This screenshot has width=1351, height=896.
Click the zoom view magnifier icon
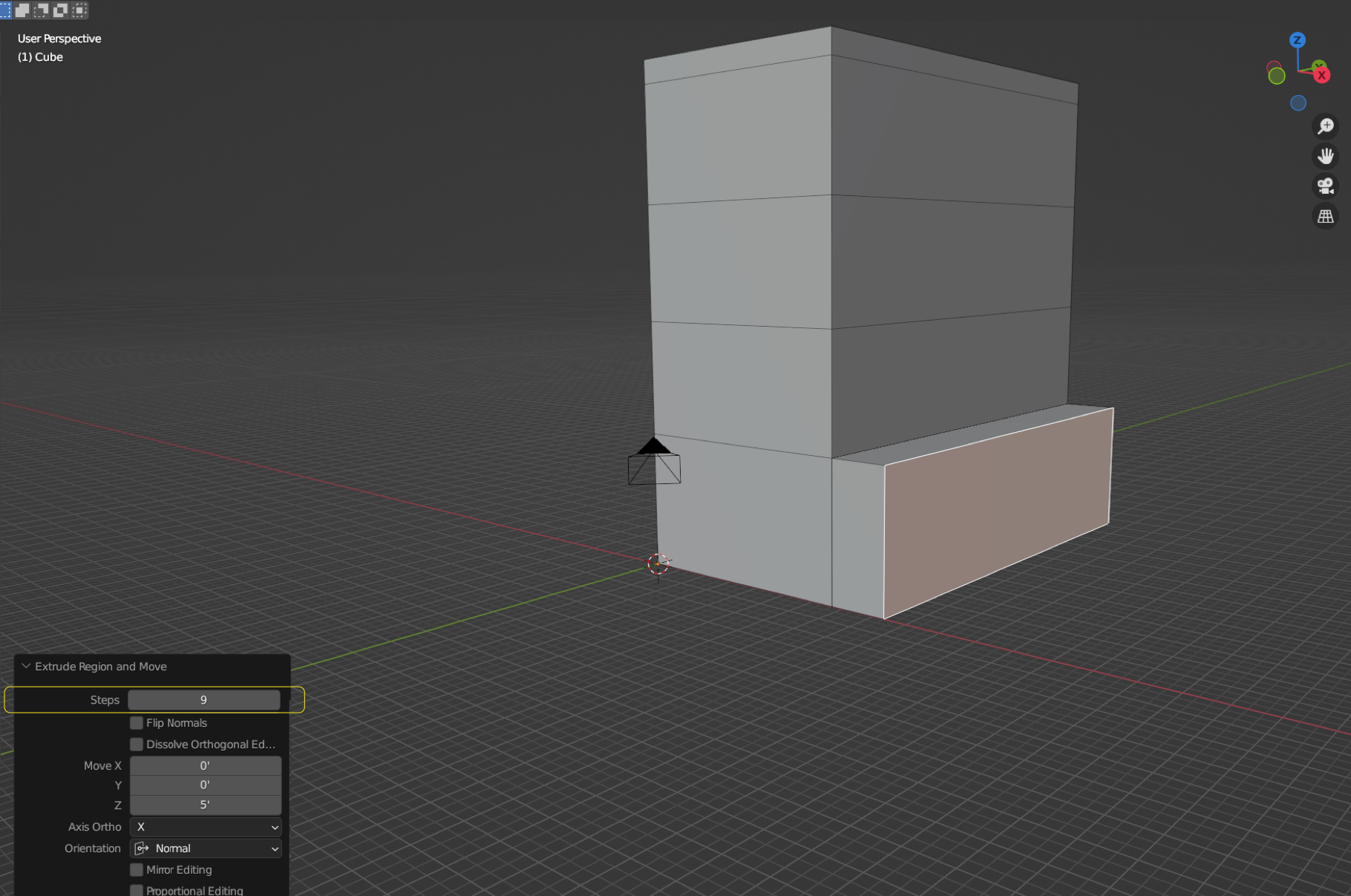coord(1325,126)
